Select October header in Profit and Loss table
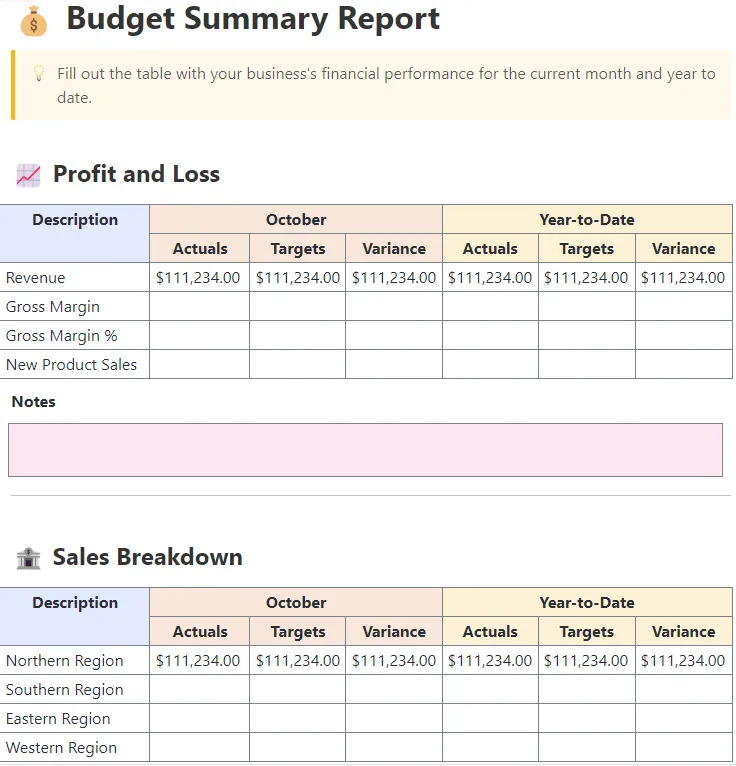Image resolution: width=736 pixels, height=766 pixels. point(296,220)
